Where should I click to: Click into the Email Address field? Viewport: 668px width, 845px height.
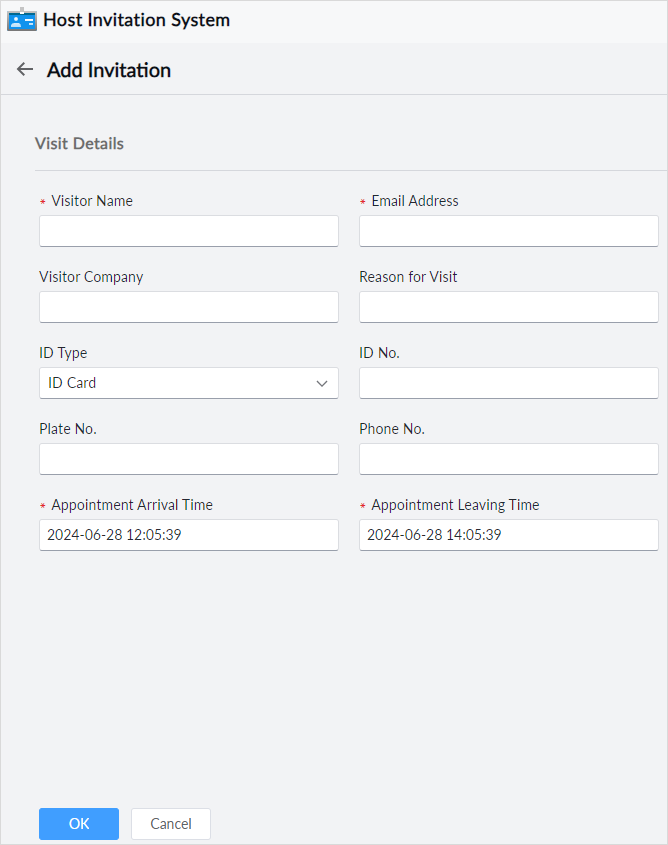point(508,231)
